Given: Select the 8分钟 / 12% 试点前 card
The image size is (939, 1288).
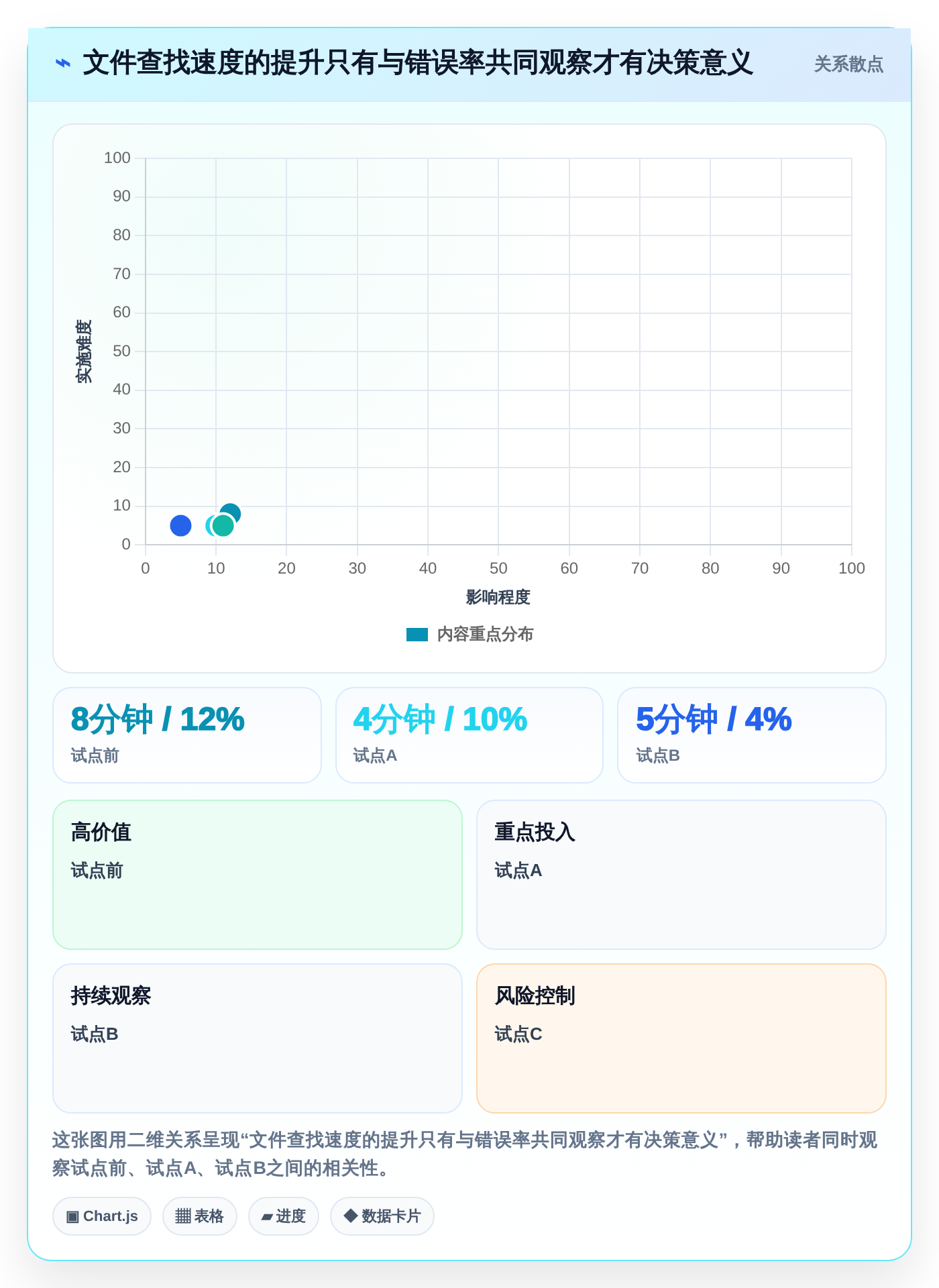Looking at the screenshot, I should click(x=187, y=735).
